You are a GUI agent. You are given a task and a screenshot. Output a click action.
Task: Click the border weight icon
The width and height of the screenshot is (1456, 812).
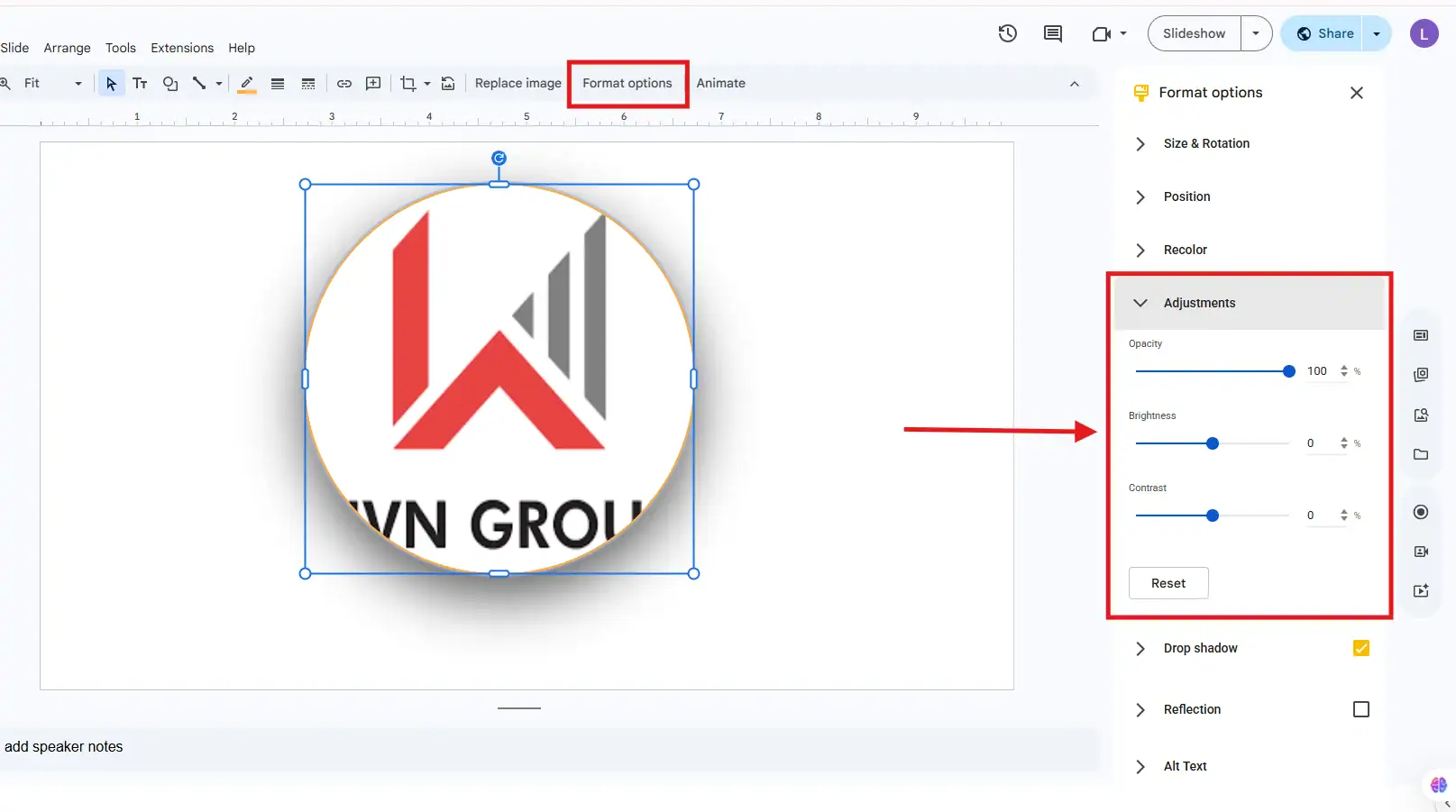click(x=278, y=83)
